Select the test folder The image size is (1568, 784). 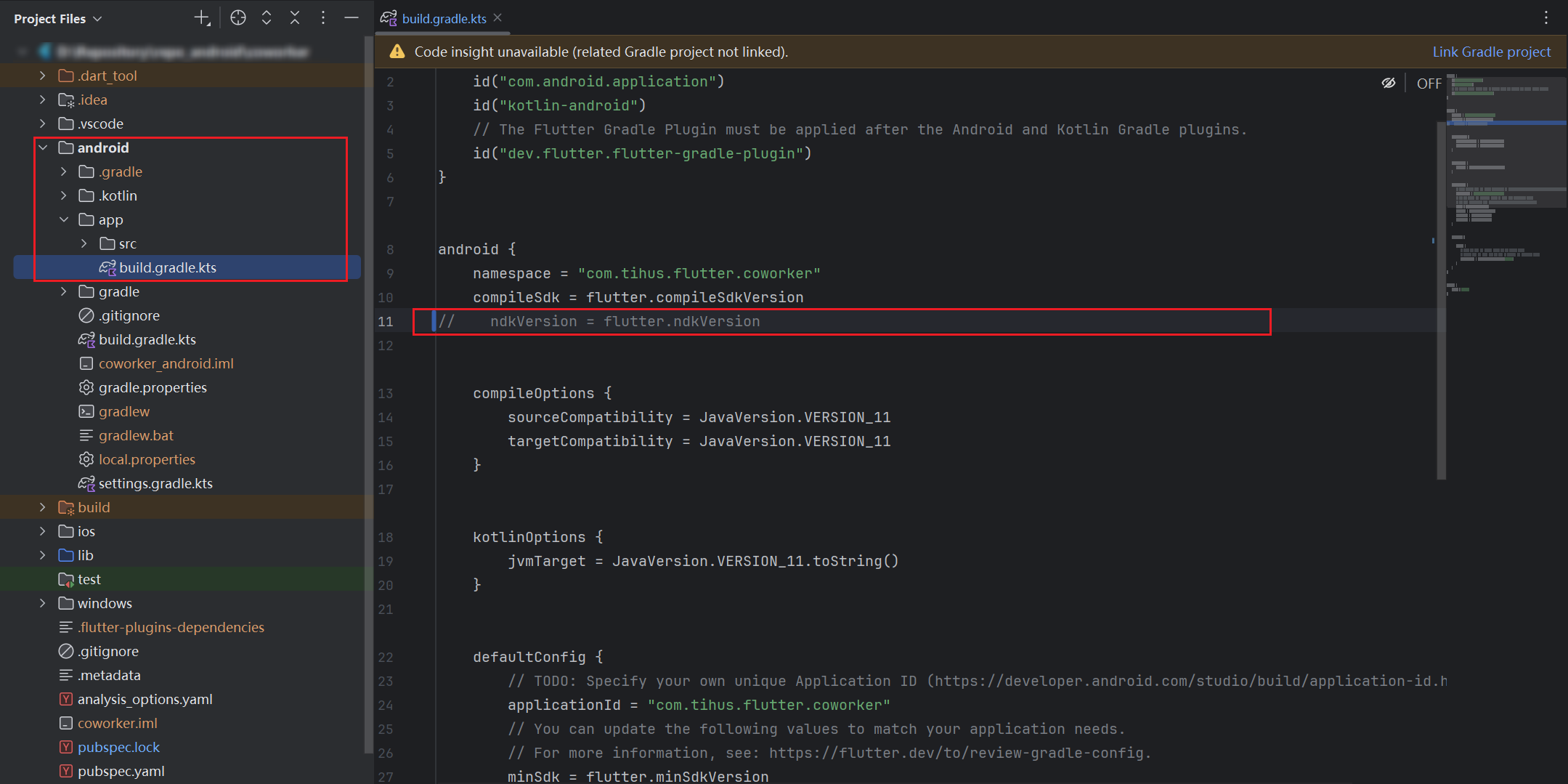click(x=89, y=579)
